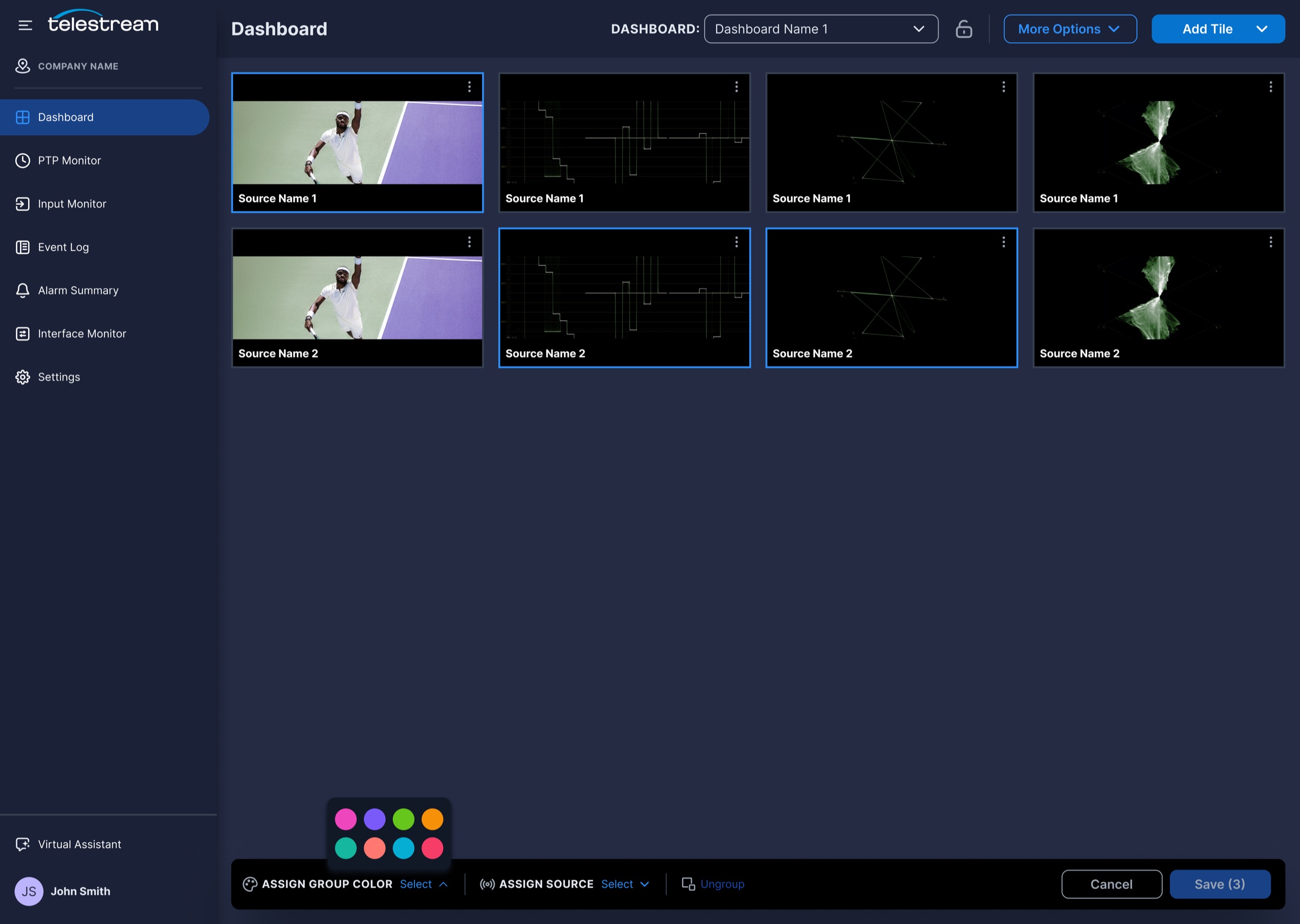The width and height of the screenshot is (1300, 924).
Task: Open John Smith's profile name
Action: [x=80, y=891]
